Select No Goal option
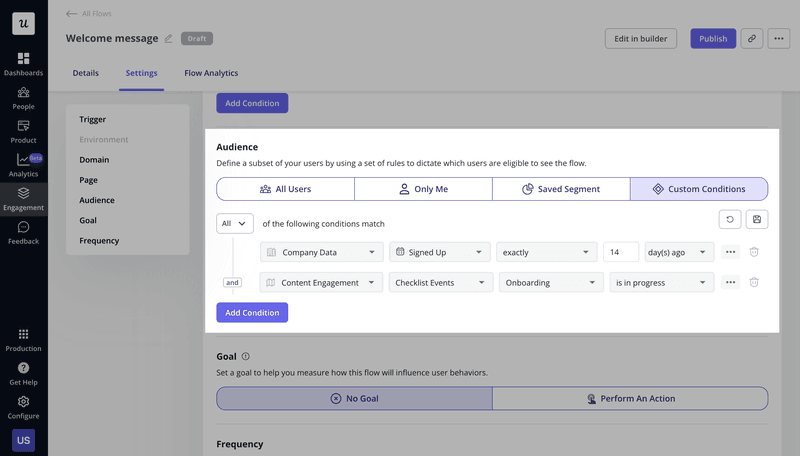Image resolution: width=800 pixels, height=456 pixels. tap(354, 398)
